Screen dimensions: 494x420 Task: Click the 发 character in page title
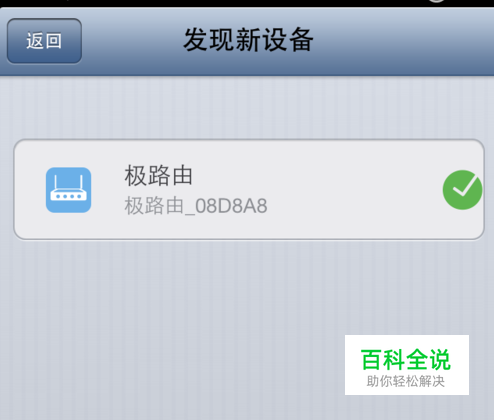(x=196, y=40)
